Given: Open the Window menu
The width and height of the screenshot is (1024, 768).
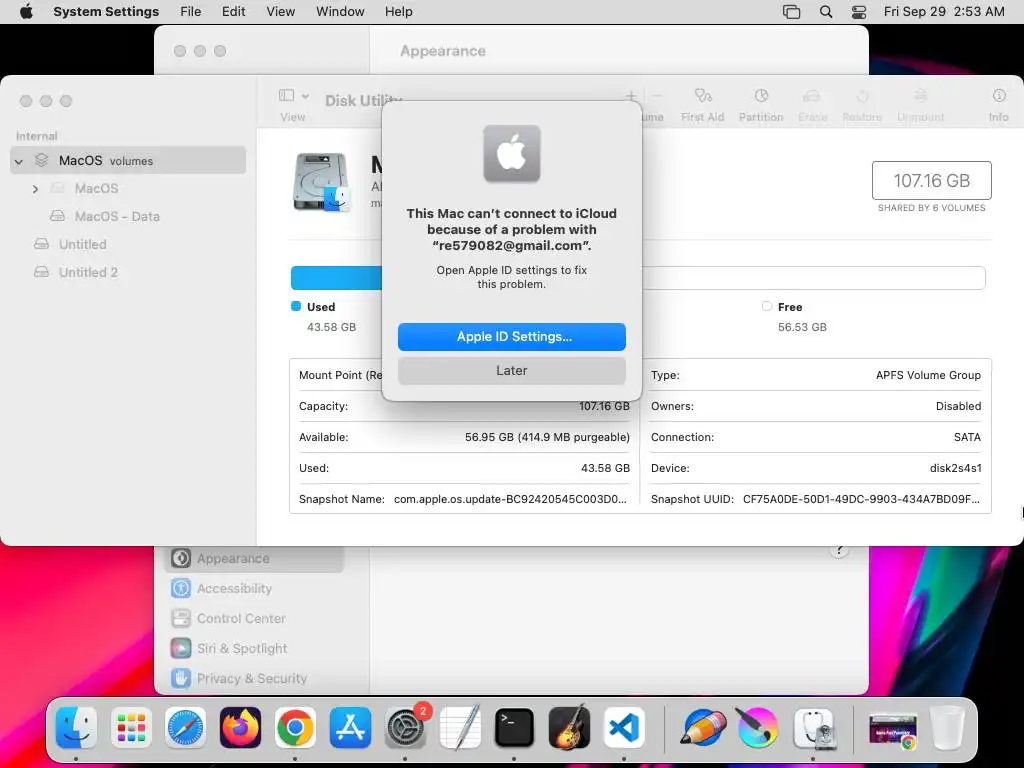Looking at the screenshot, I should pyautogui.click(x=340, y=12).
